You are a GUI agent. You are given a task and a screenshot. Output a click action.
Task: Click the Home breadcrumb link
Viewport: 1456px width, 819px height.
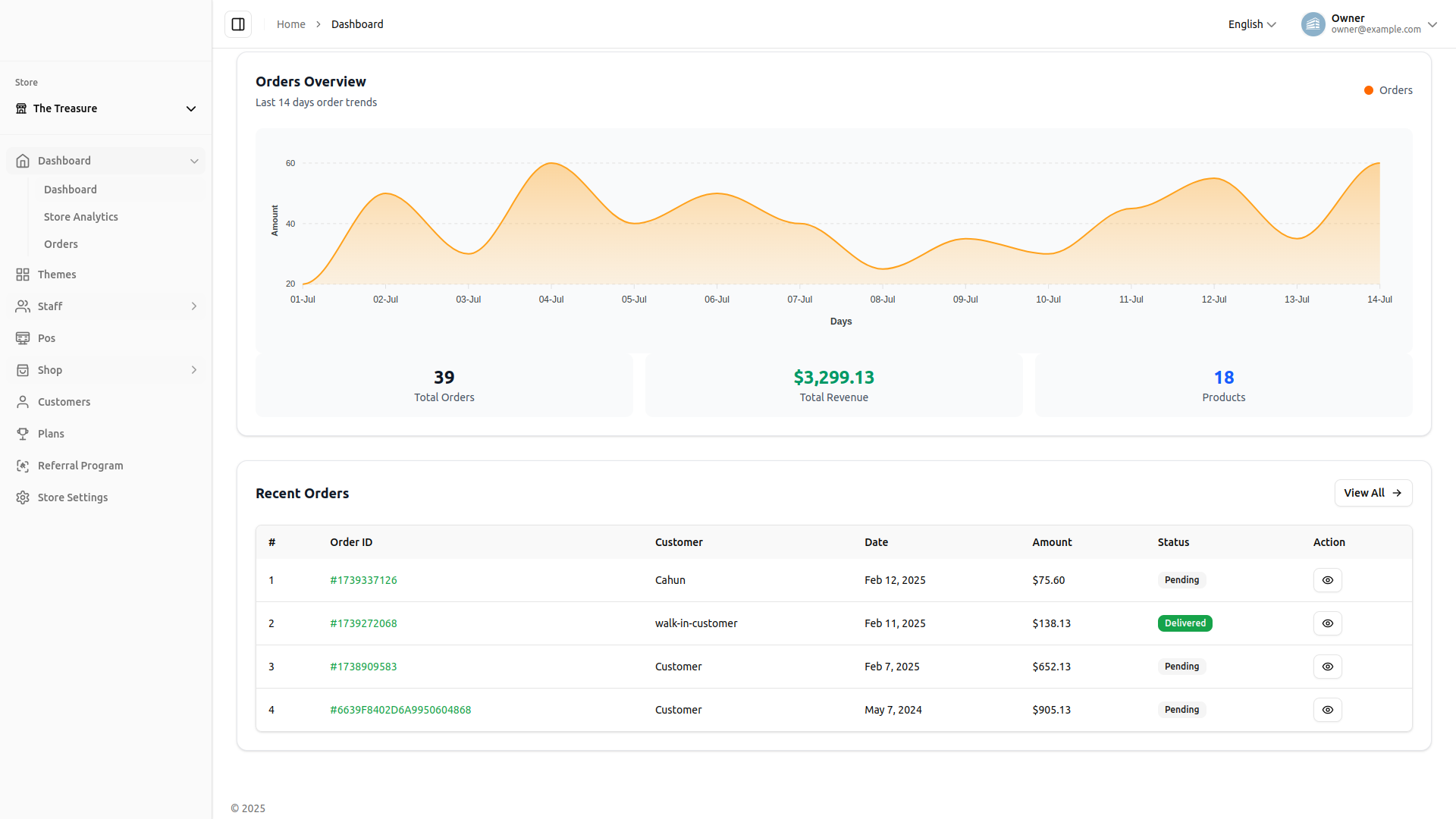tap(290, 24)
